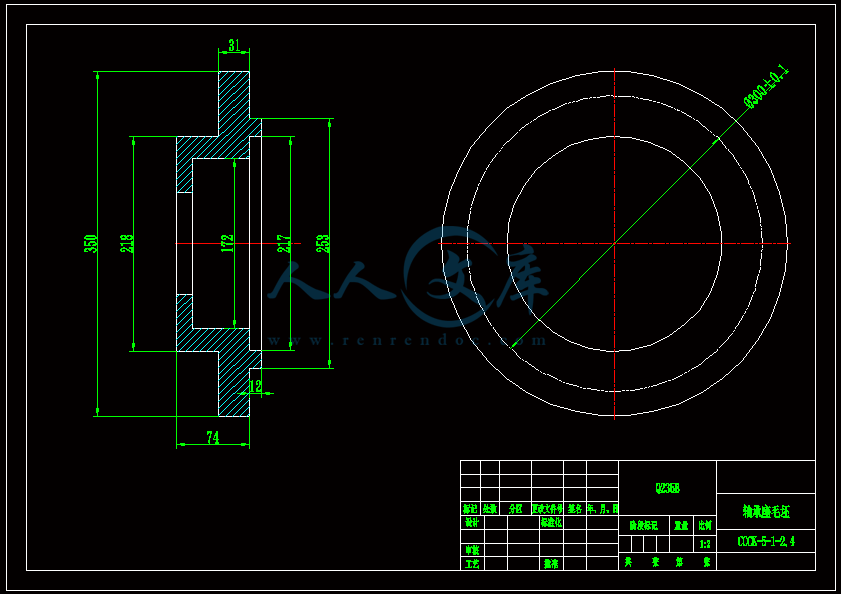Click the Q235B material label
Screen dimensions: 841x594
pos(667,488)
